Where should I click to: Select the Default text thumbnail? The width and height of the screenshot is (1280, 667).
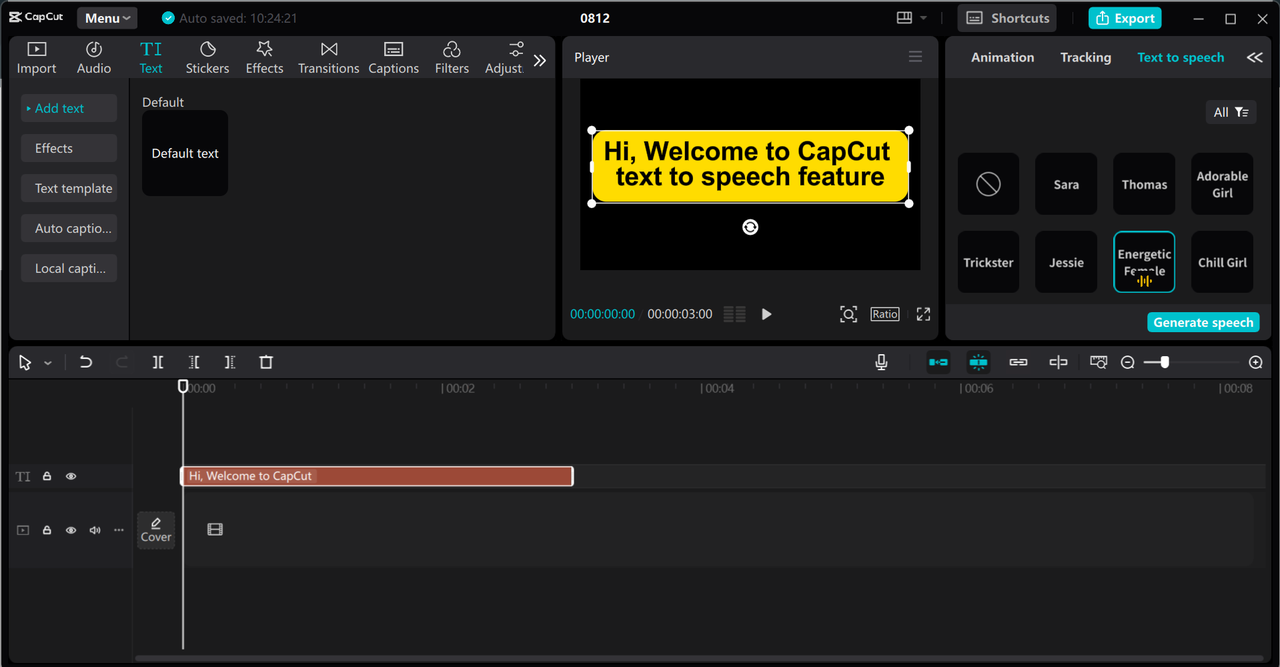[185, 153]
